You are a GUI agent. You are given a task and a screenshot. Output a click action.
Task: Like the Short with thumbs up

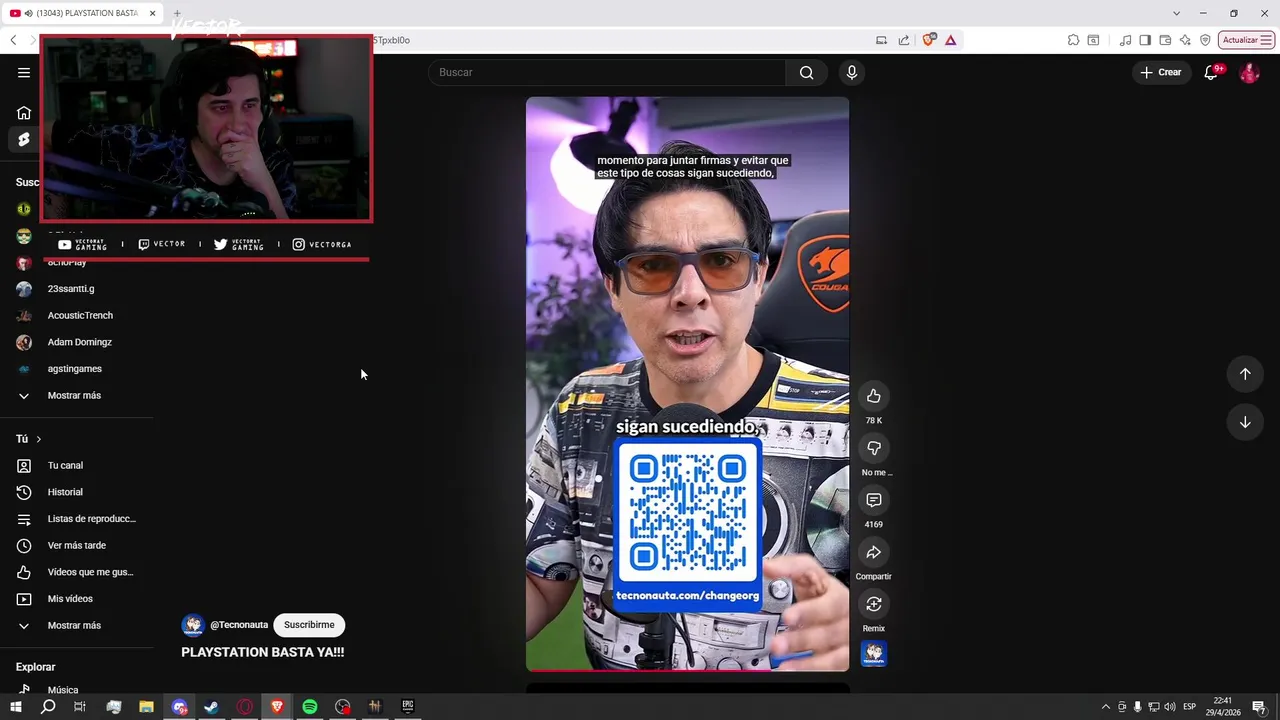(x=874, y=396)
